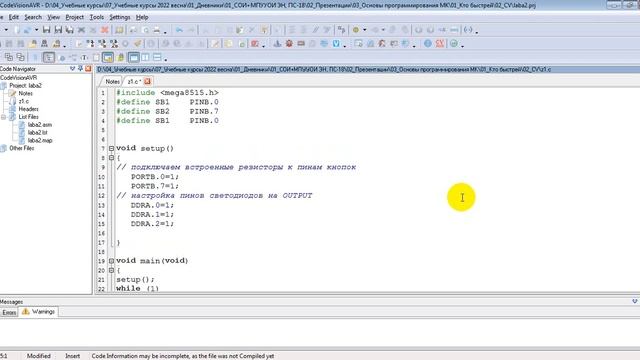Screen dimensions: 640x360
Task: Select Other Files in the navigator tree
Action: [22, 148]
